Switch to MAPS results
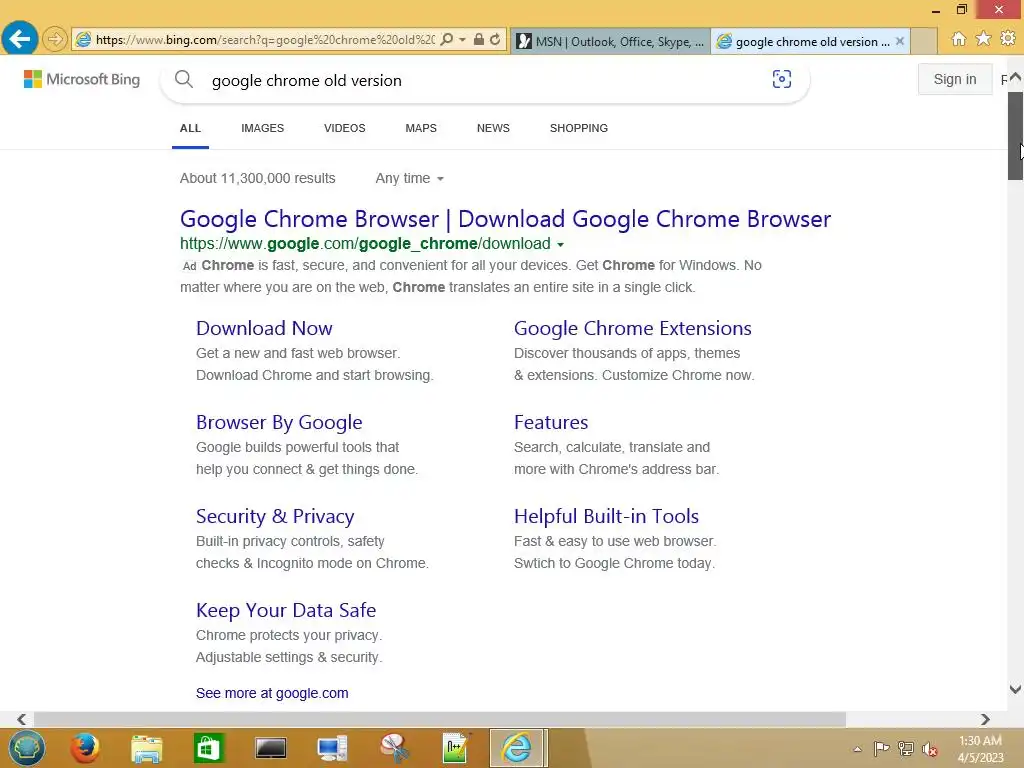 coord(421,129)
